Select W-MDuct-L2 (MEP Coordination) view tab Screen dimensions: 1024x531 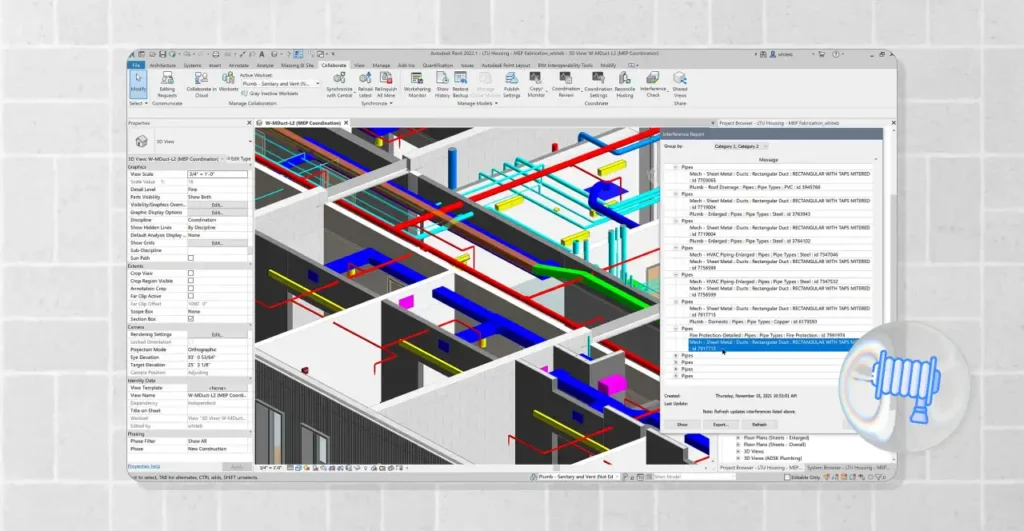(x=302, y=123)
